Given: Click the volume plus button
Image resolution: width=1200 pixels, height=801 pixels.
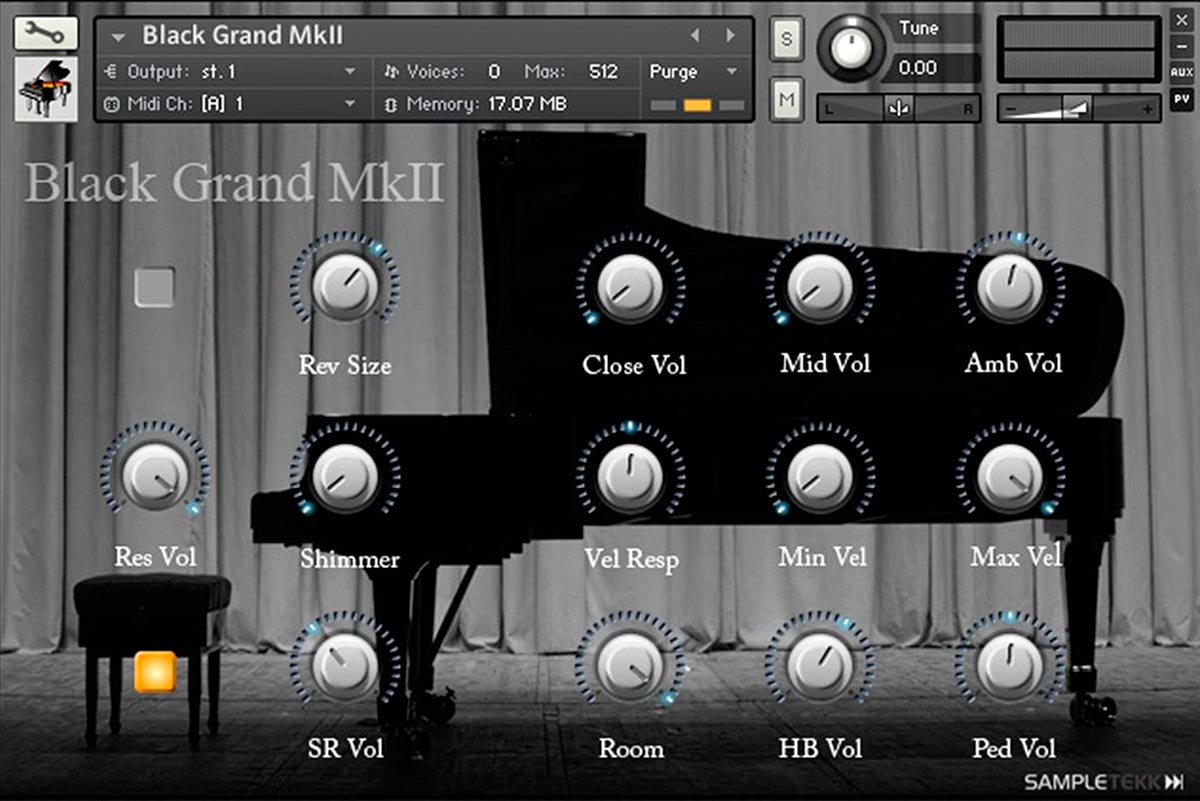Looking at the screenshot, I should (x=1146, y=109).
